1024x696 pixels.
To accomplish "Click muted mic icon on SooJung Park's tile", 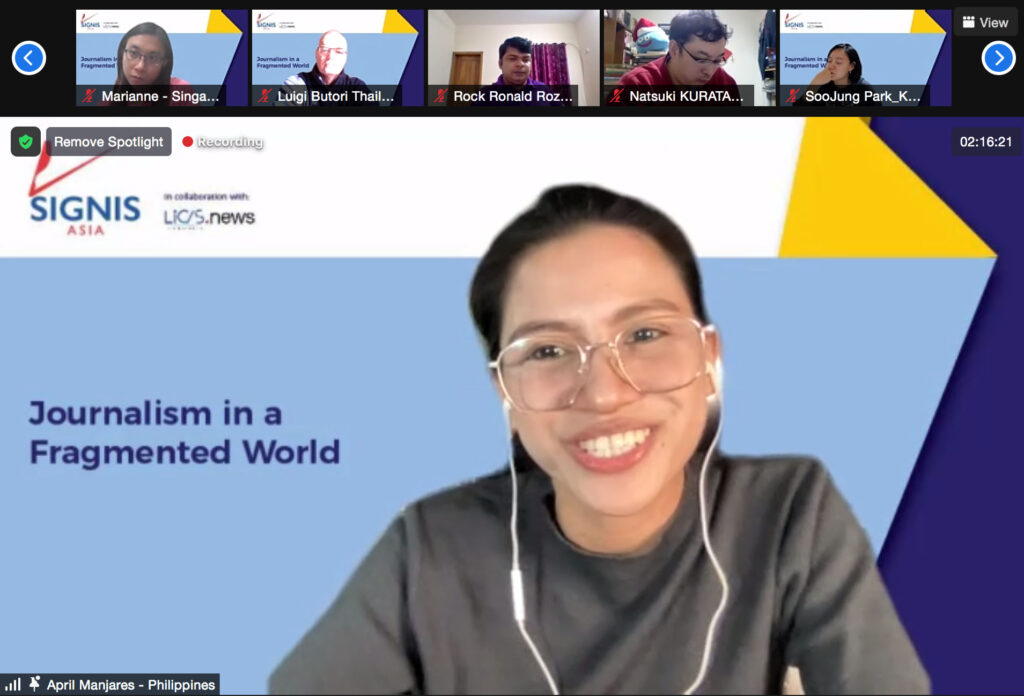I will 793,97.
